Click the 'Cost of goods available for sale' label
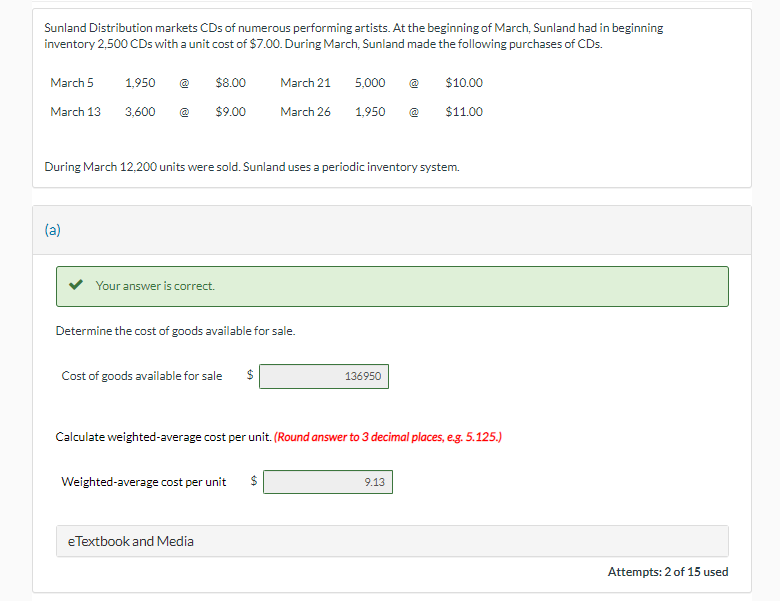 click(142, 376)
